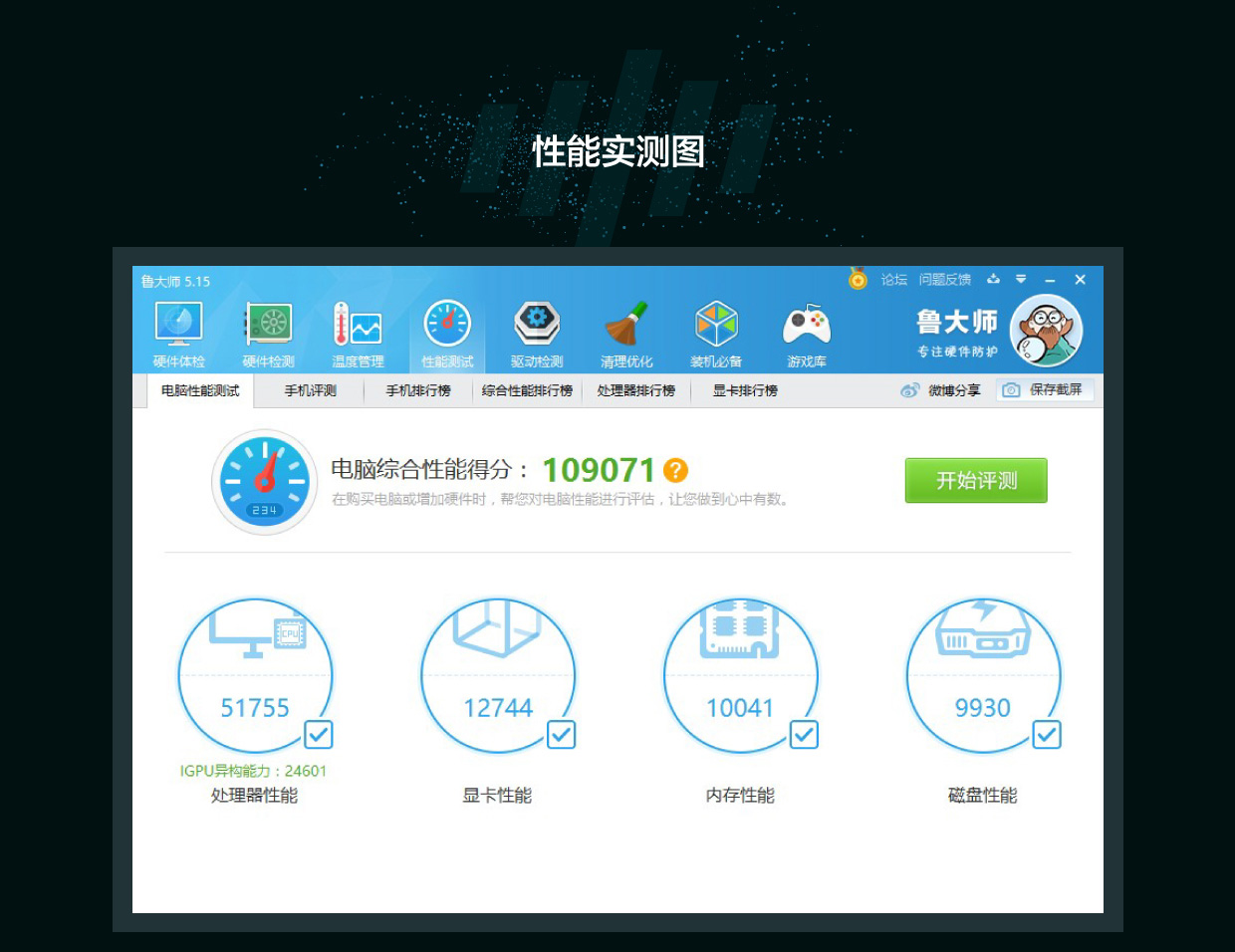Click the memory chip icon above 10041

[x=740, y=629]
